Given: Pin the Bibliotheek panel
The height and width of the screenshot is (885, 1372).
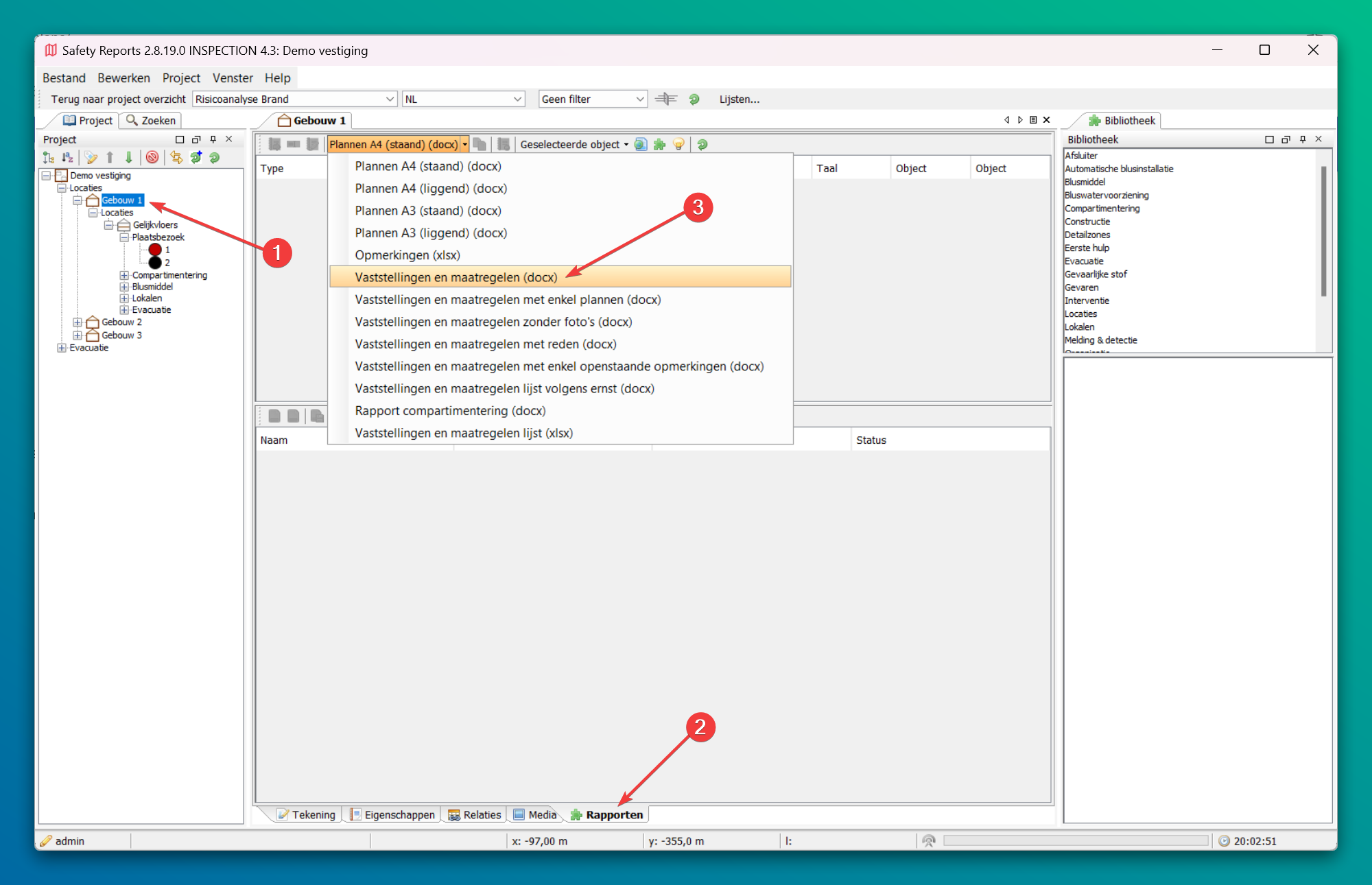Looking at the screenshot, I should (x=1303, y=139).
